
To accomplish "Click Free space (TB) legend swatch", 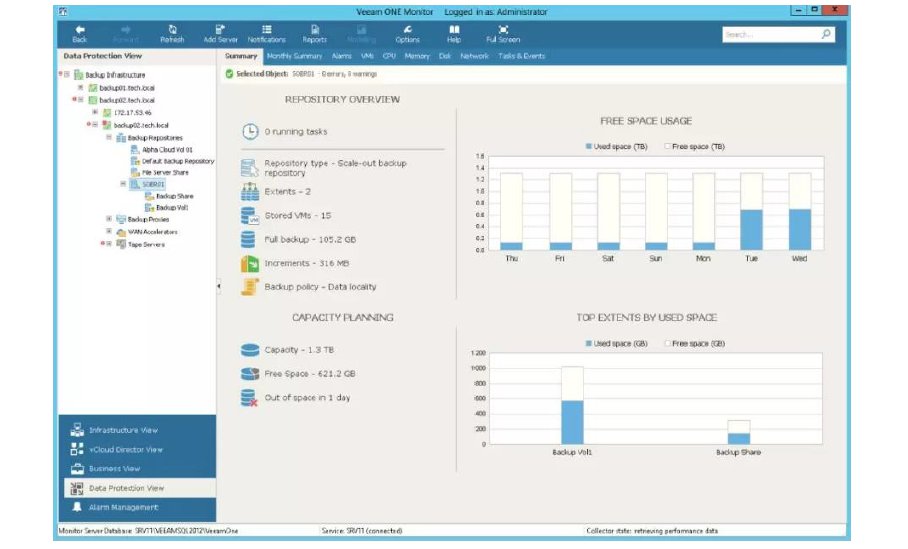I will click(x=667, y=147).
